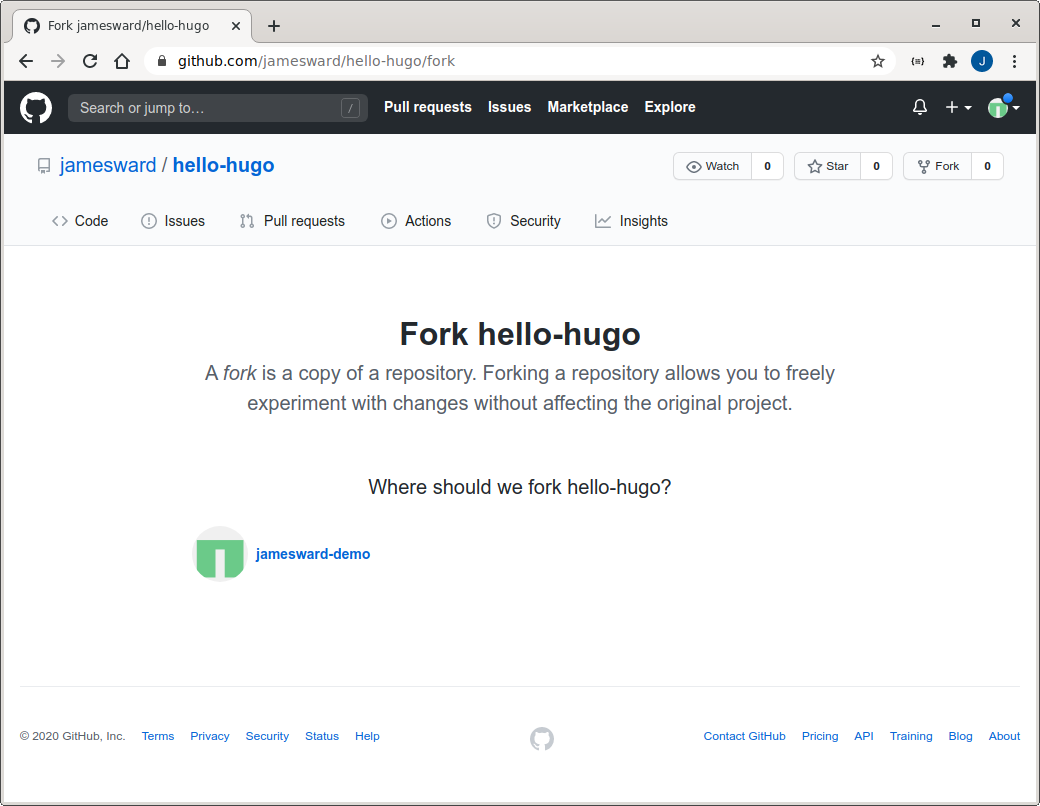Toggle Watch on the repository

(713, 166)
